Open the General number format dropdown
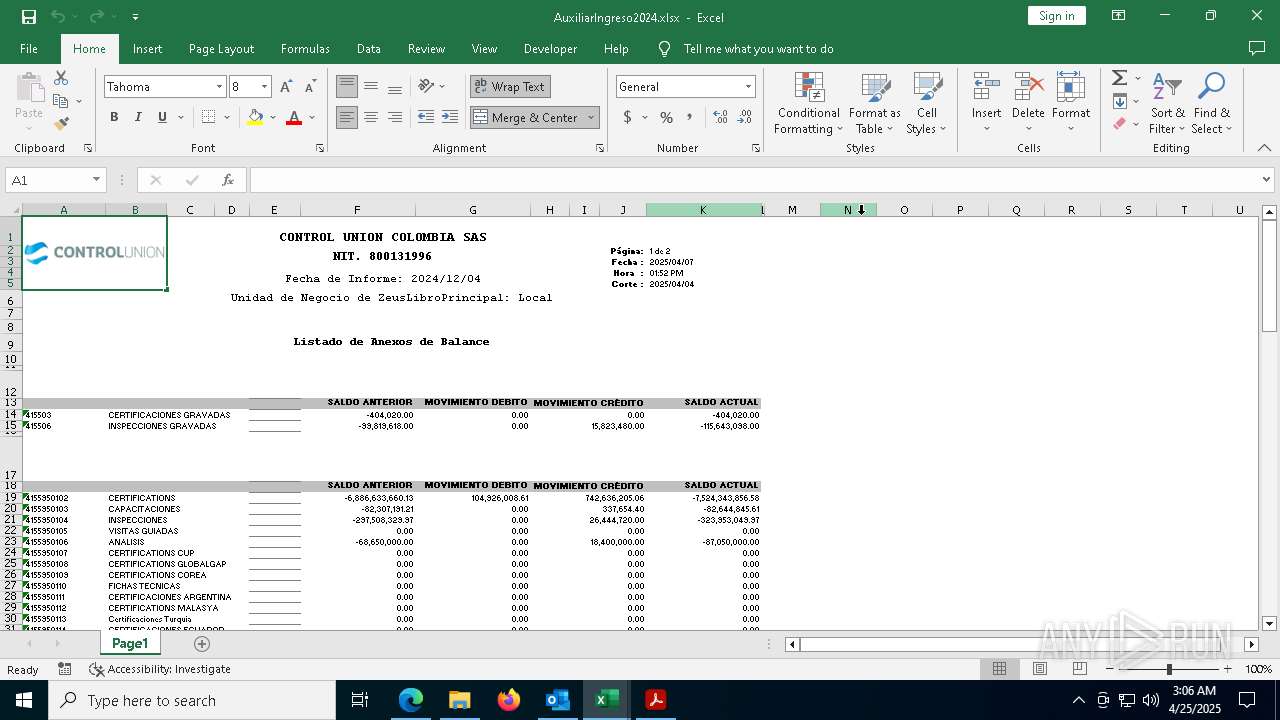1280x720 pixels. pyautogui.click(x=748, y=87)
